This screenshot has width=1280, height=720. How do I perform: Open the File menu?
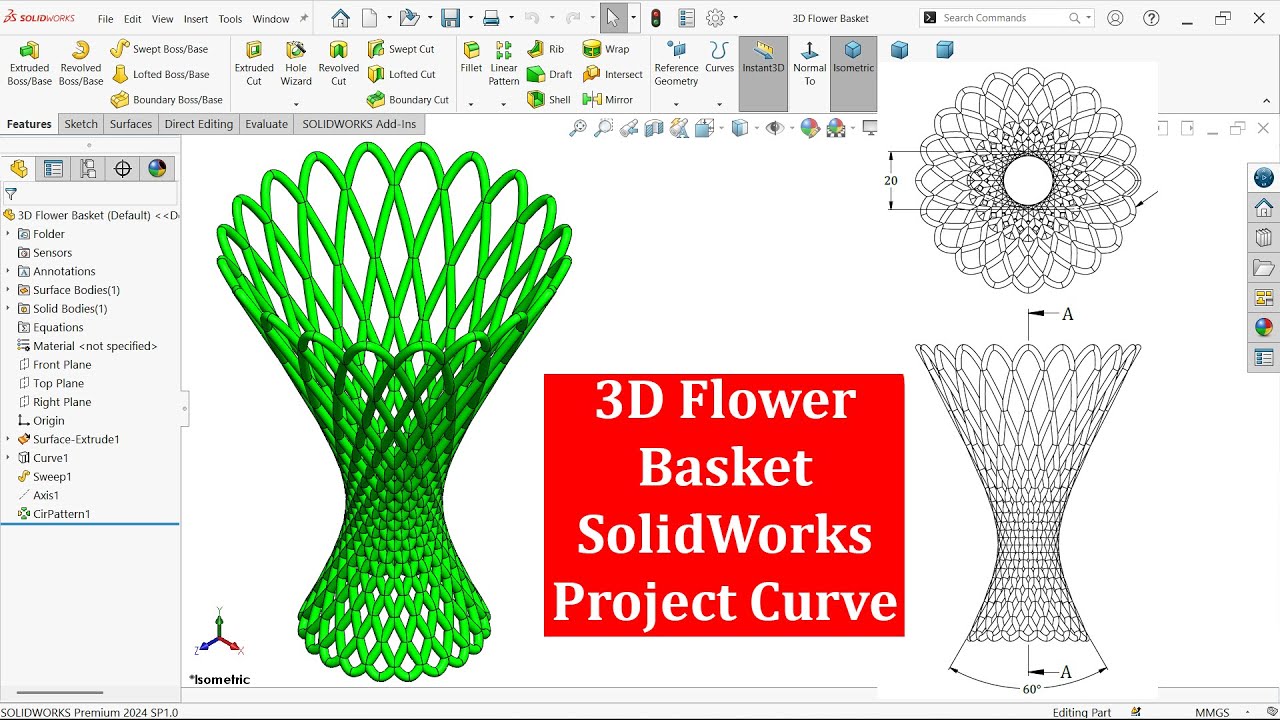coord(106,19)
